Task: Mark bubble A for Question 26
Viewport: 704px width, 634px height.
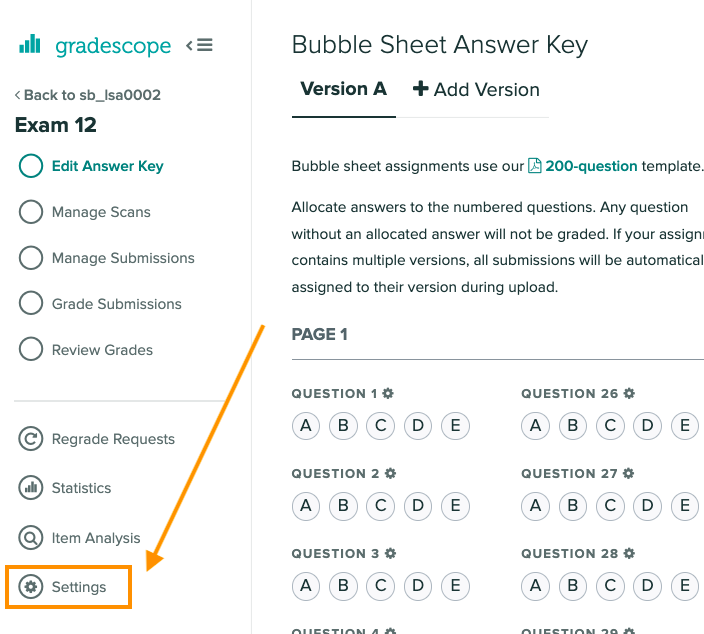Action: [x=535, y=426]
